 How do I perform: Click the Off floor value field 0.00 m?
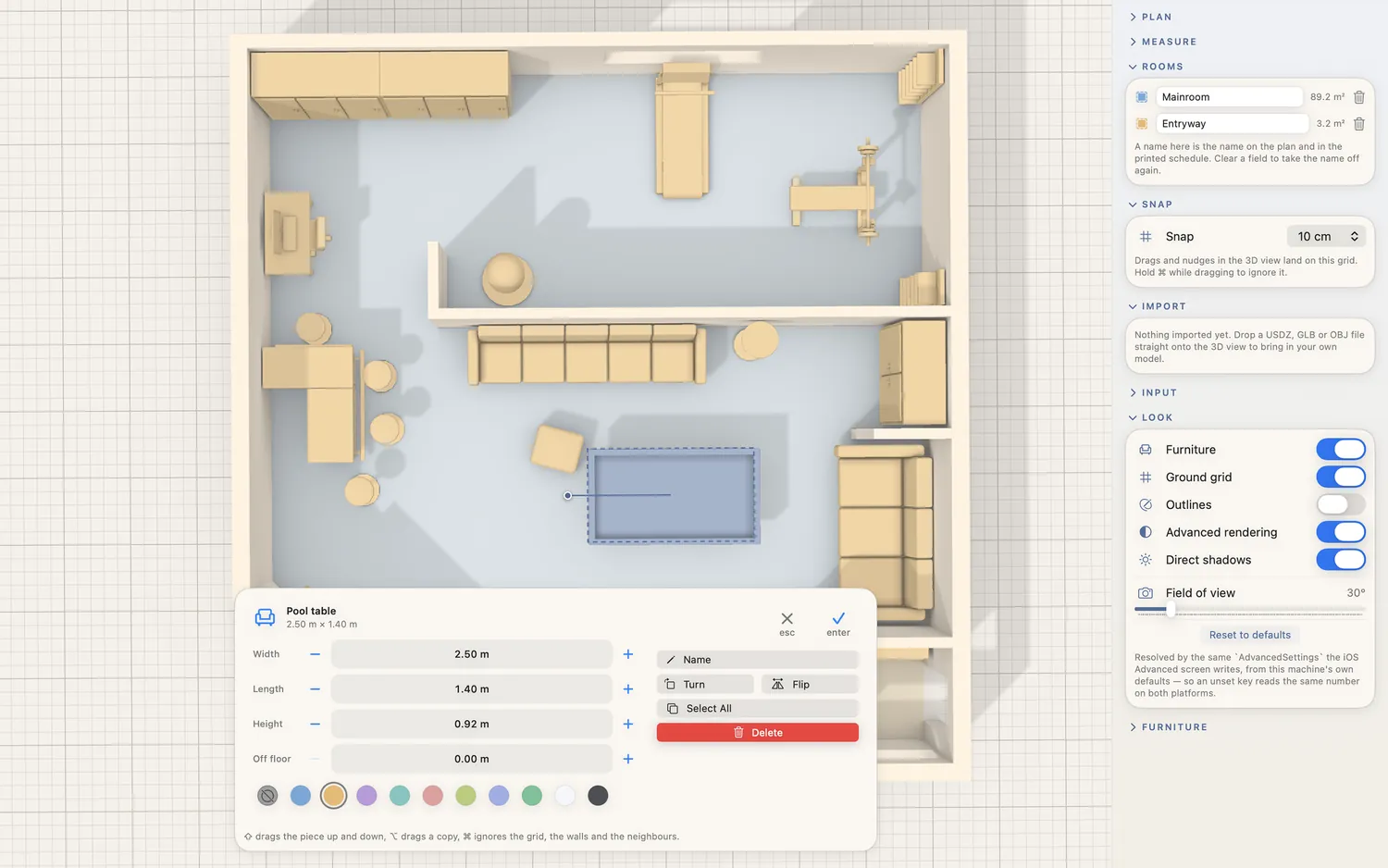point(472,759)
